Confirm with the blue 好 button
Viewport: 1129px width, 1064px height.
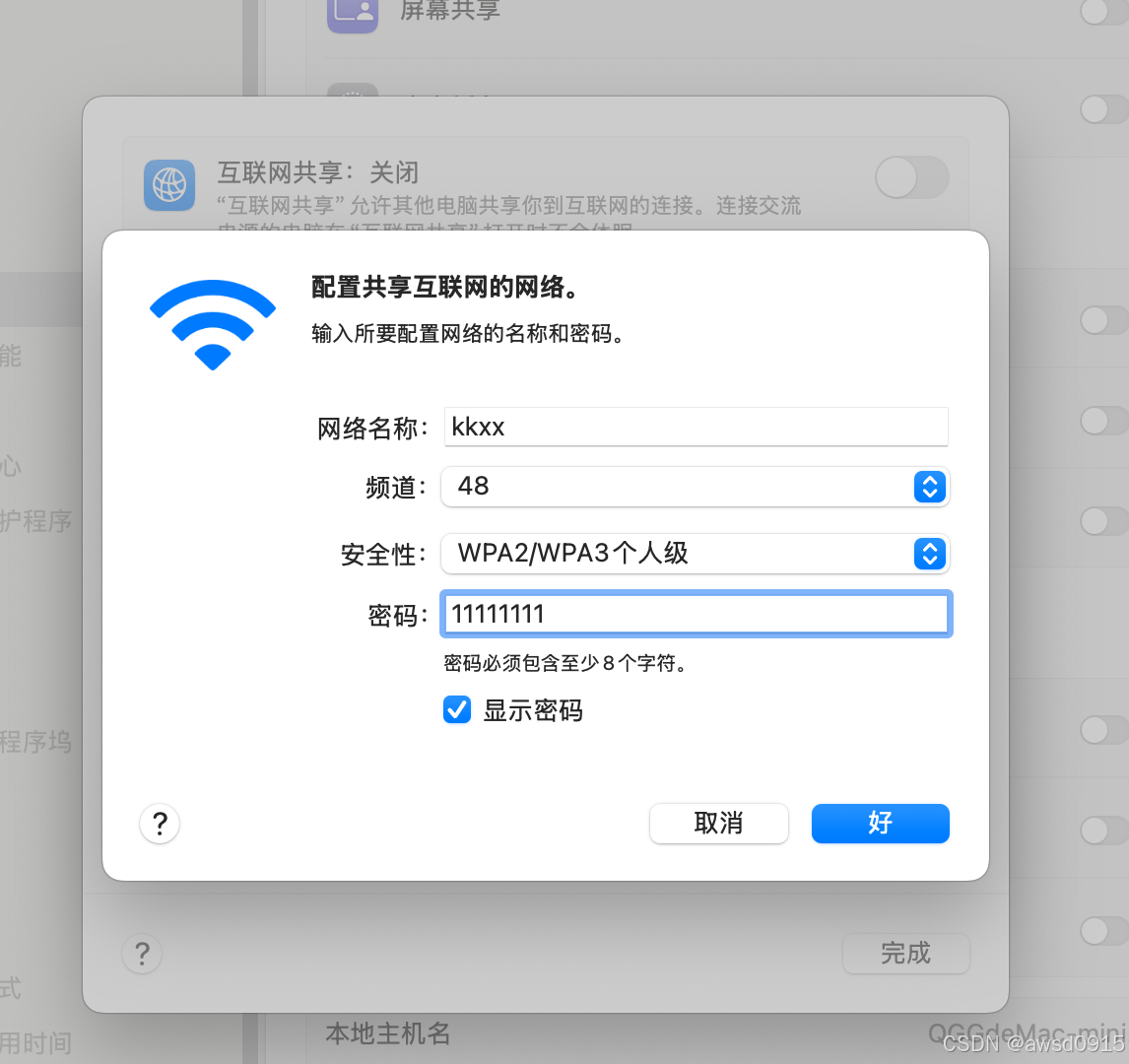click(x=881, y=823)
